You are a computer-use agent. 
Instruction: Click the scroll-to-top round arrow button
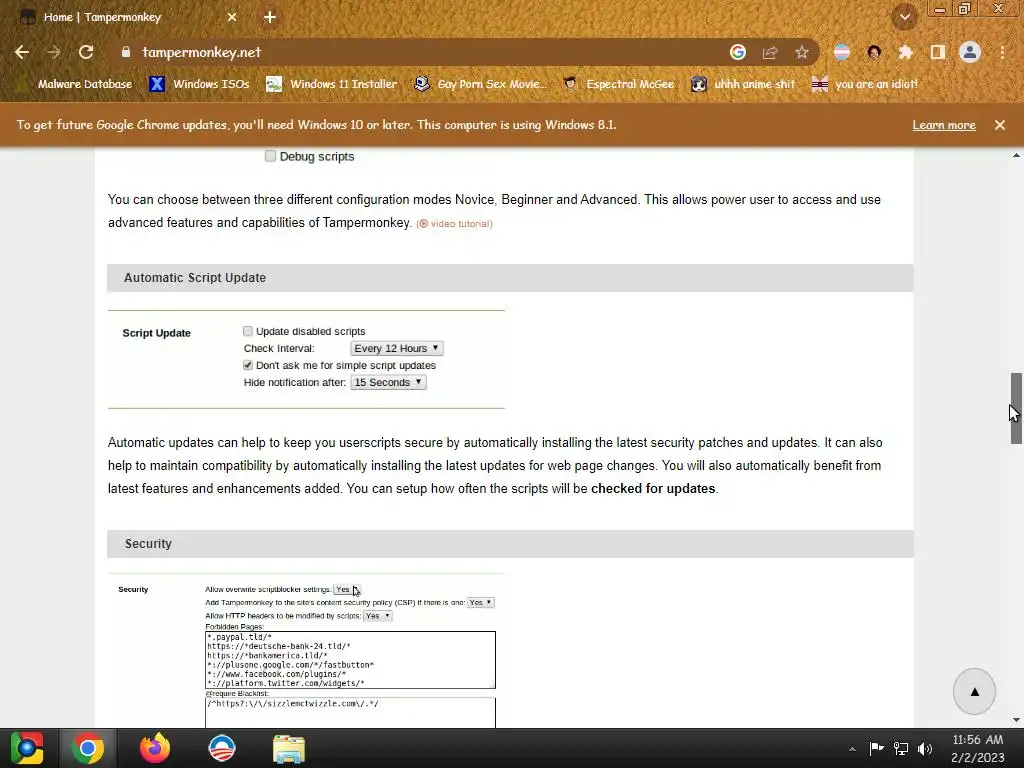pos(974,692)
